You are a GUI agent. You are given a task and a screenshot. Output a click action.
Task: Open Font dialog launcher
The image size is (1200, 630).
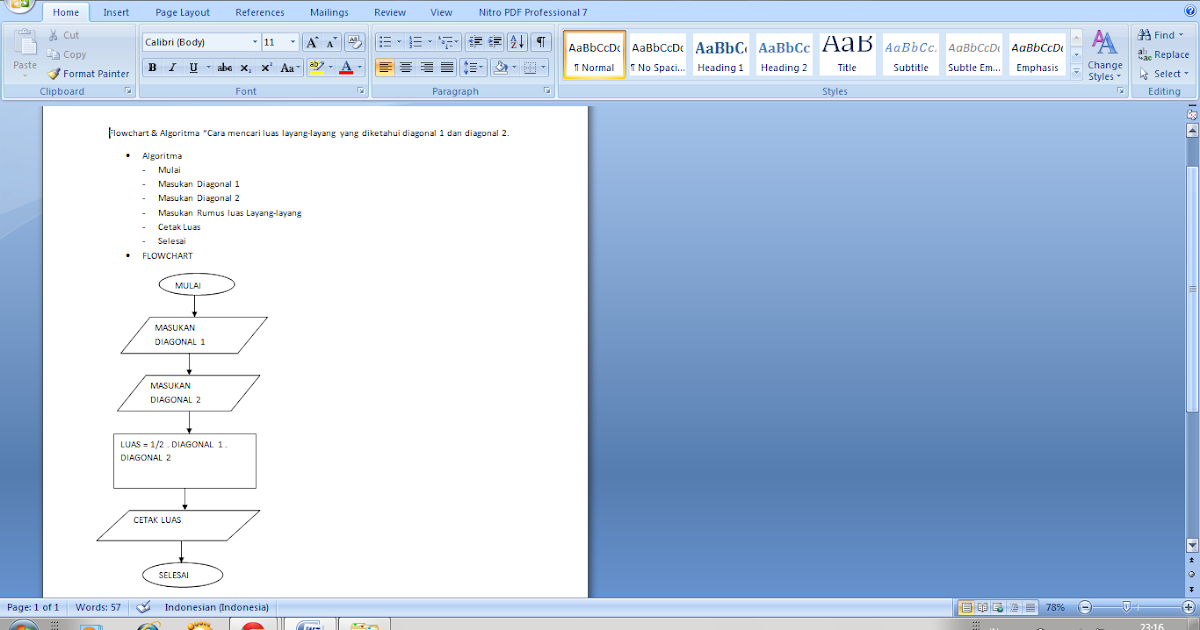pyautogui.click(x=361, y=91)
